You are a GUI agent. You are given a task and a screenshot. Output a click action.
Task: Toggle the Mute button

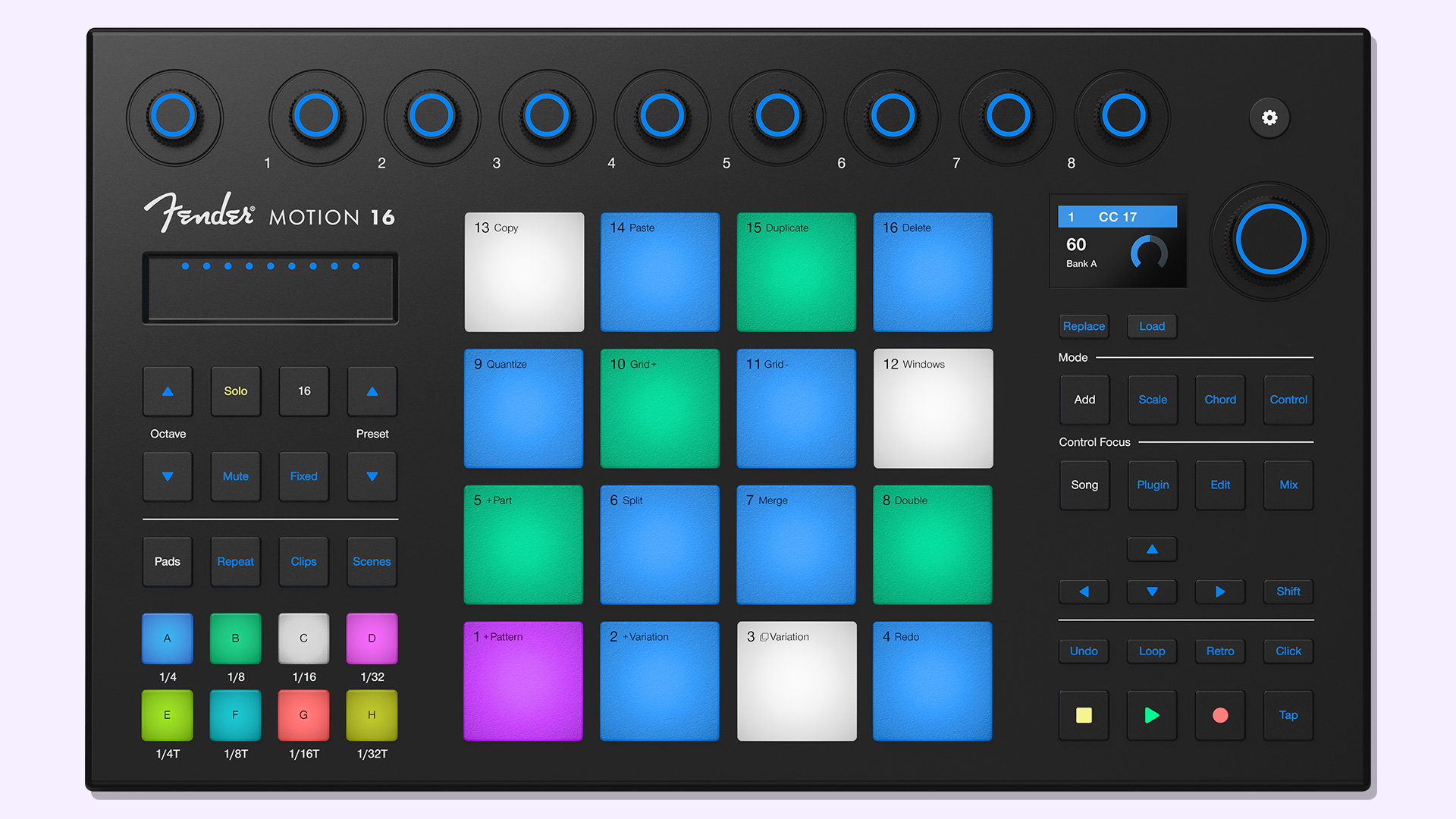click(236, 476)
